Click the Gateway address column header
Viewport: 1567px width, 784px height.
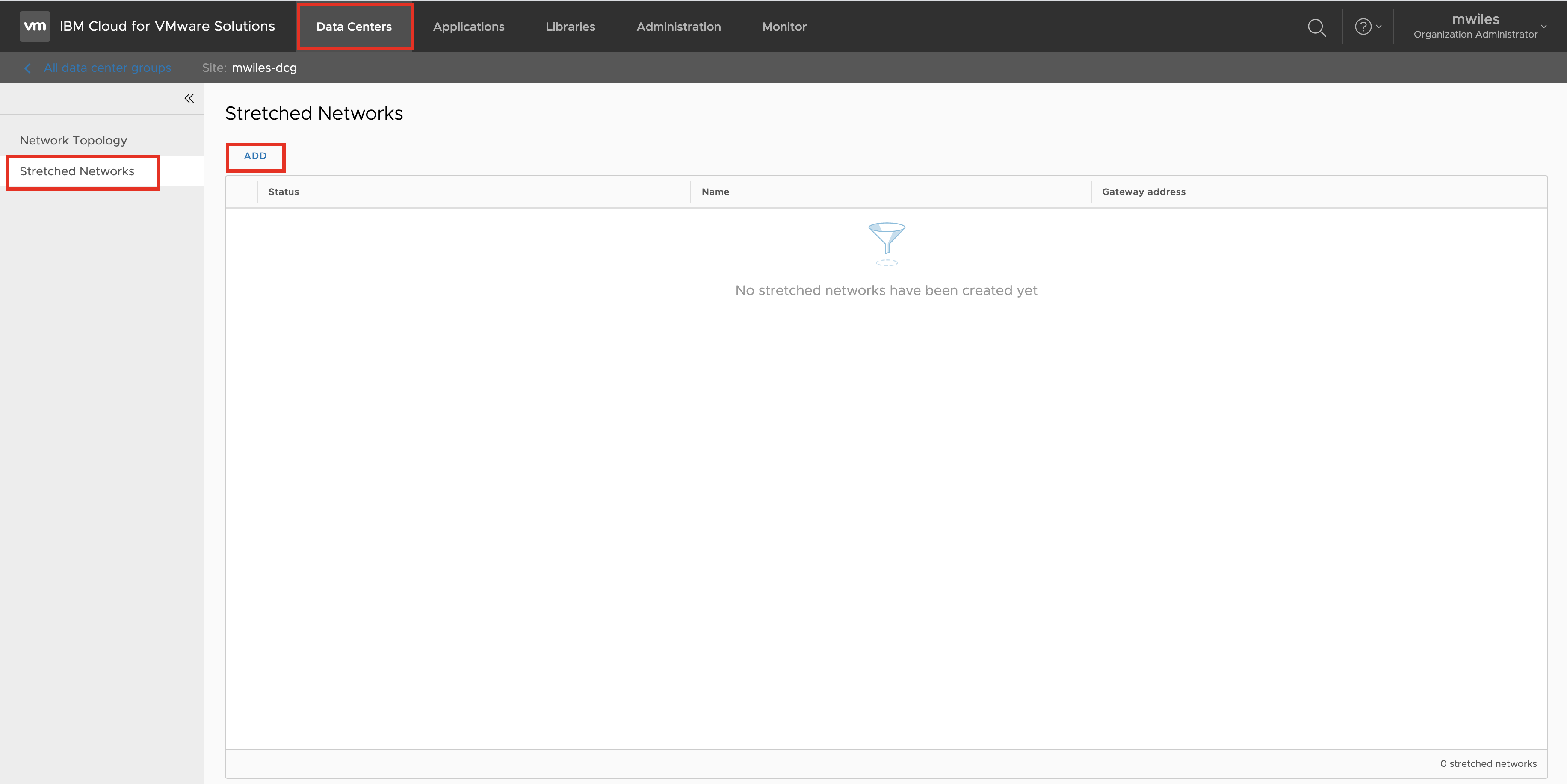1143,192
